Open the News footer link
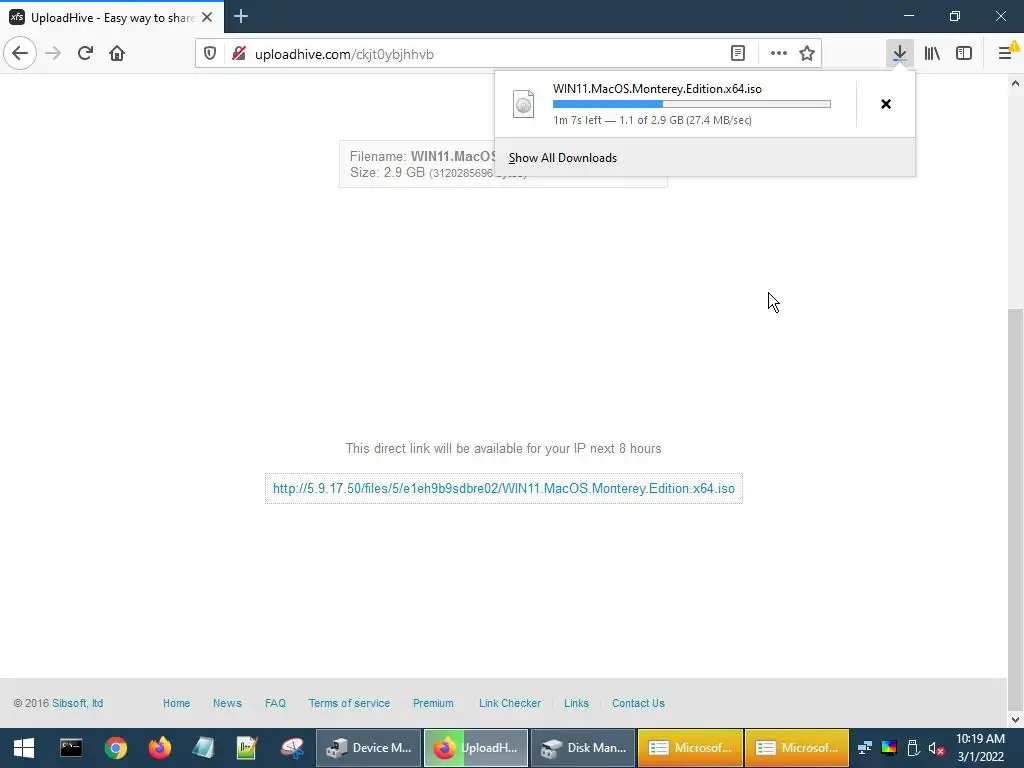The height and width of the screenshot is (768, 1024). click(x=227, y=703)
